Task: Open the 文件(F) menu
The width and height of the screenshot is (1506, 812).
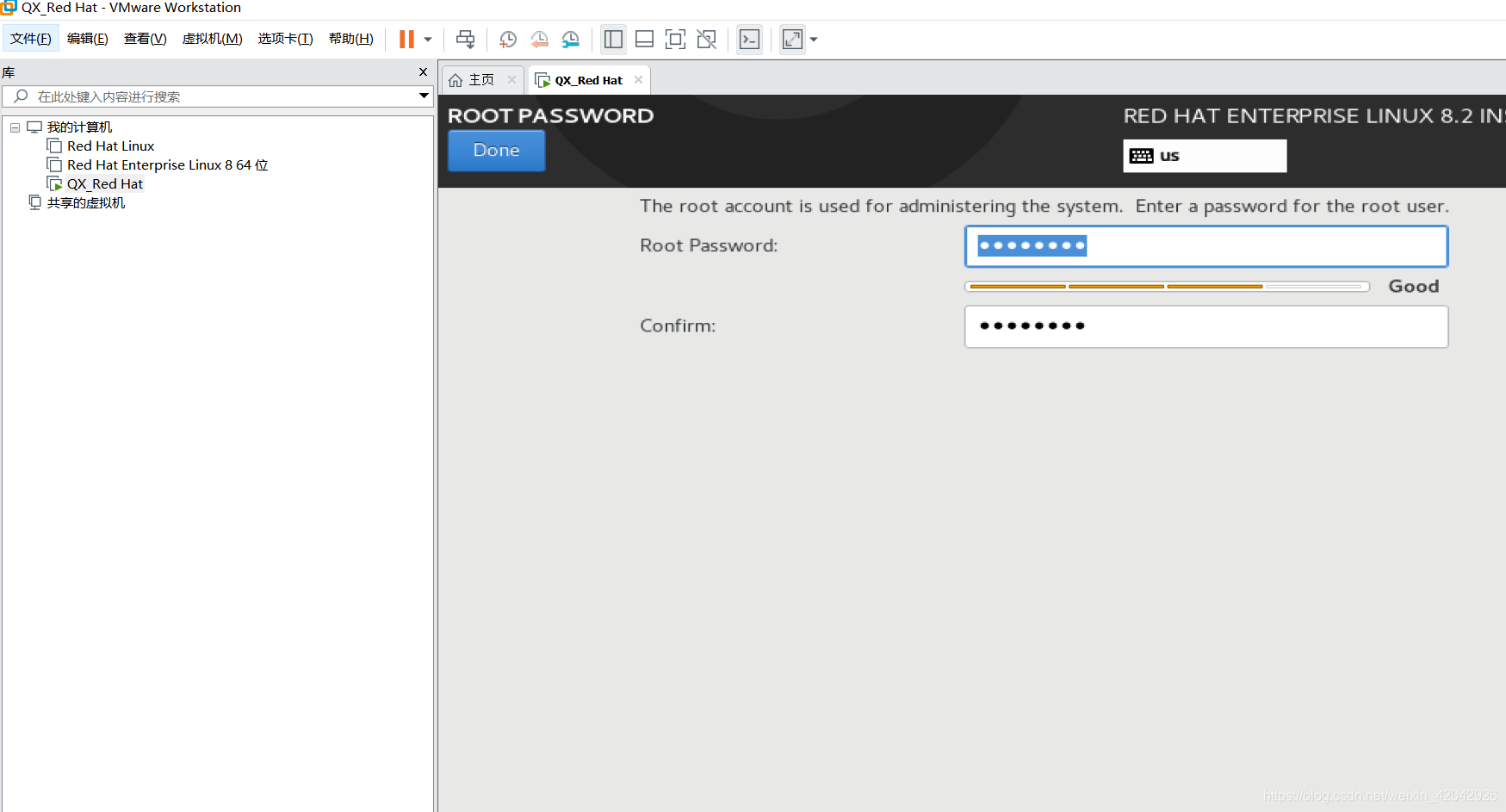Action: (31, 39)
